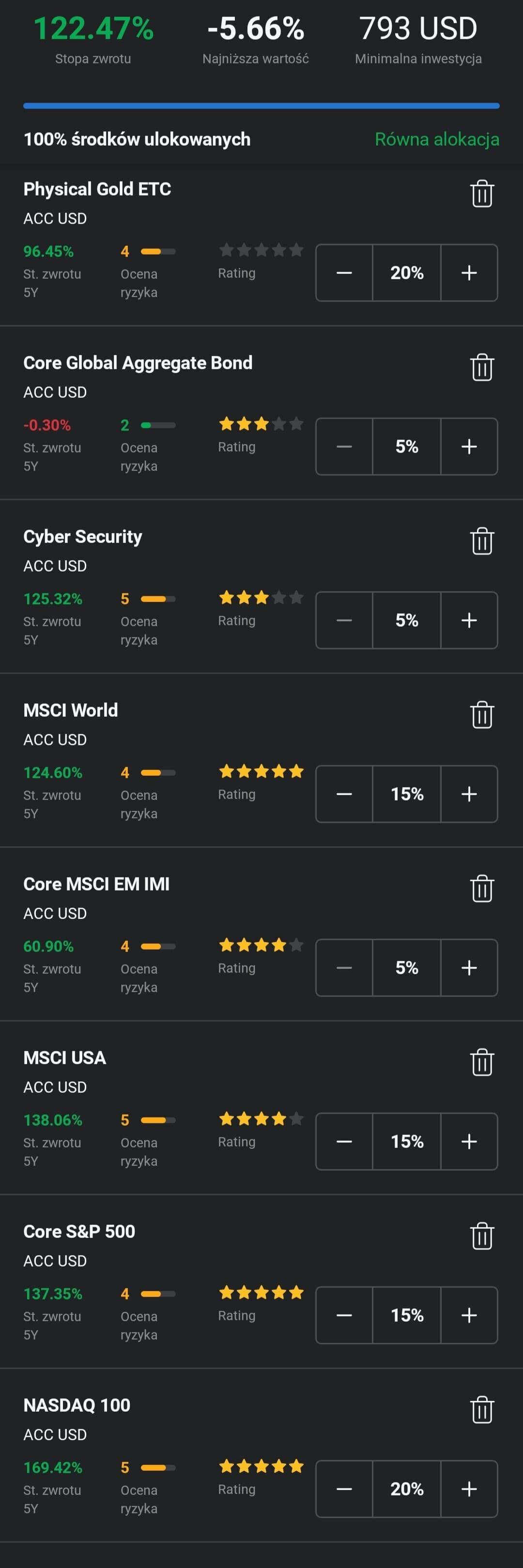Edit Core S&P 500 15% field
The width and height of the screenshot is (523, 1568).
coord(407,1315)
